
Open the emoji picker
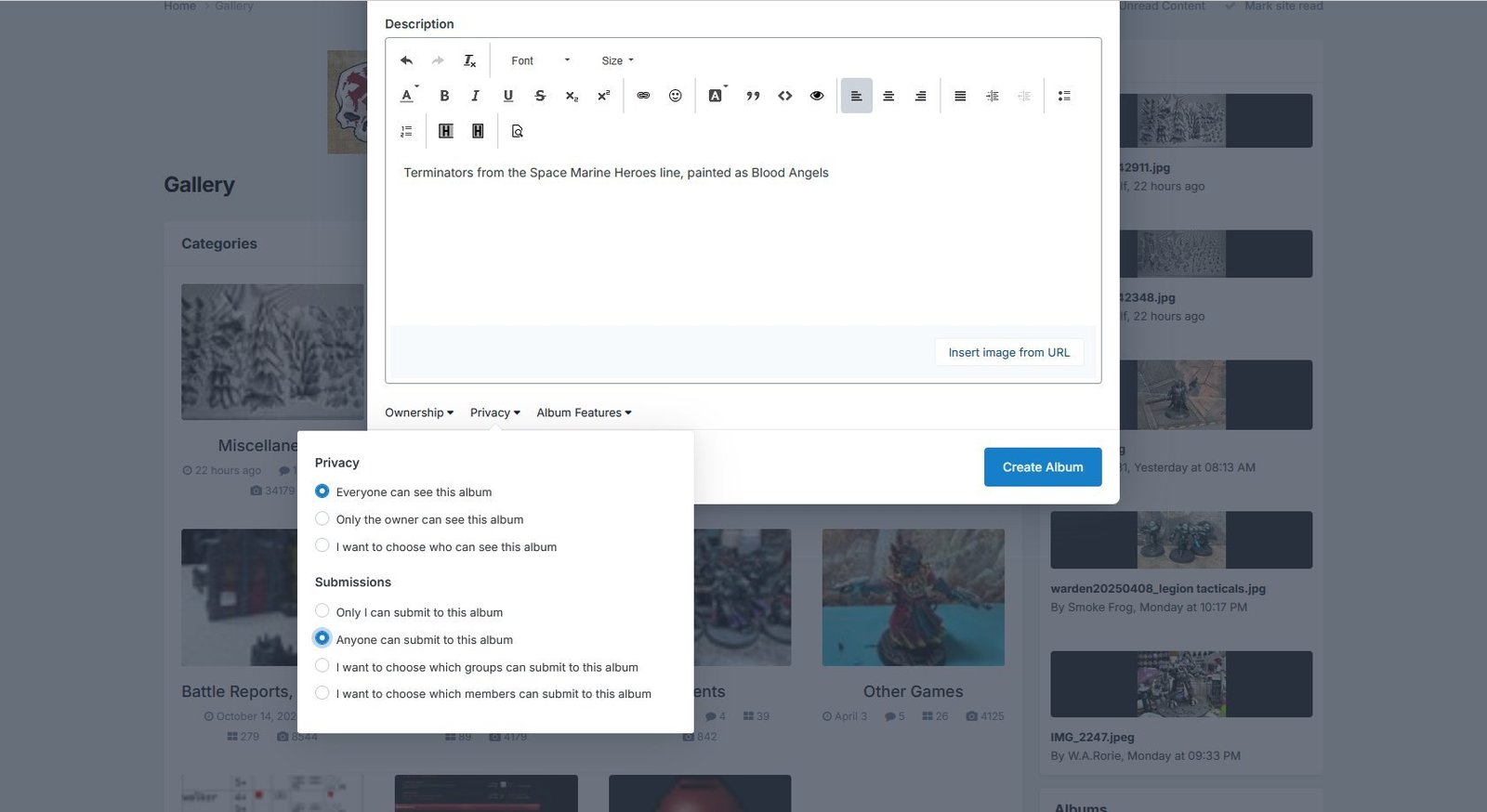click(x=676, y=96)
